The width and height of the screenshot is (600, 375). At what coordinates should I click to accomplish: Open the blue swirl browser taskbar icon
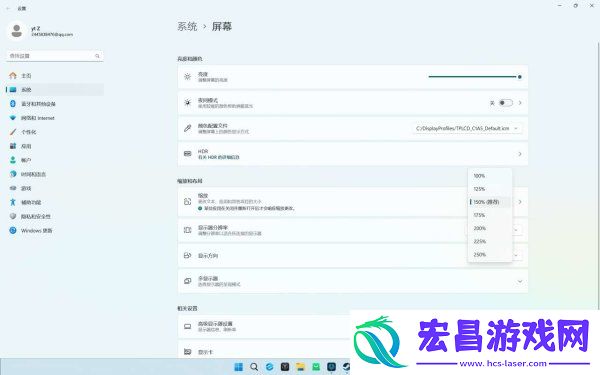click(269, 367)
